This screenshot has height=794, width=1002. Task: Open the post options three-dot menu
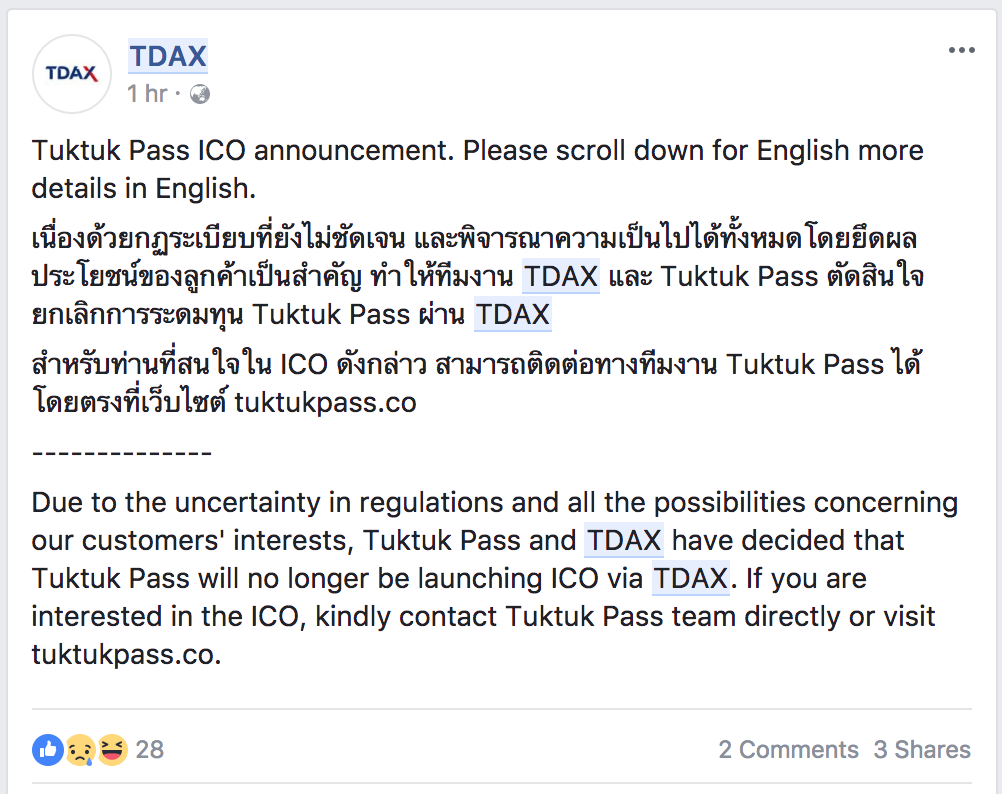click(961, 50)
